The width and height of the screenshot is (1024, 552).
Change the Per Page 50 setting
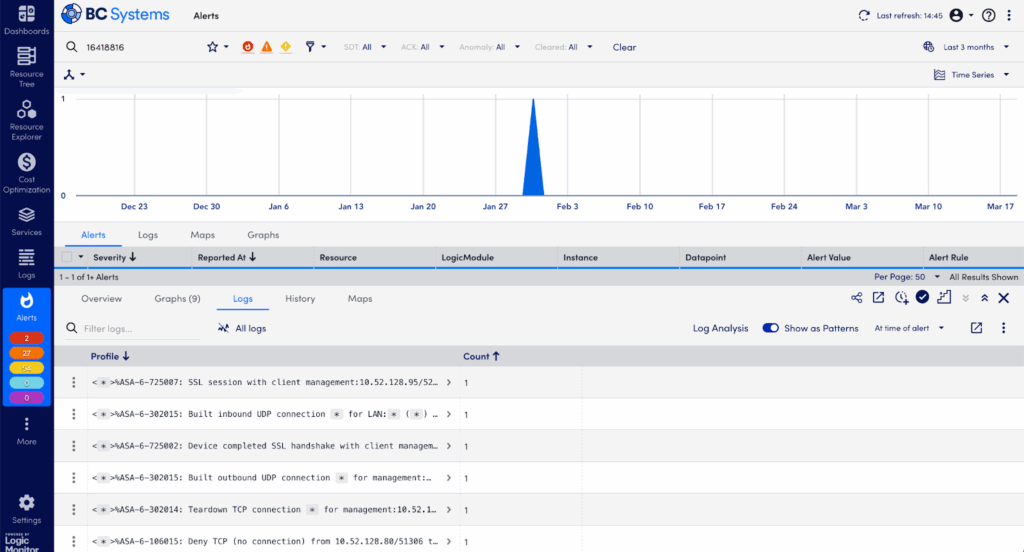(906, 277)
